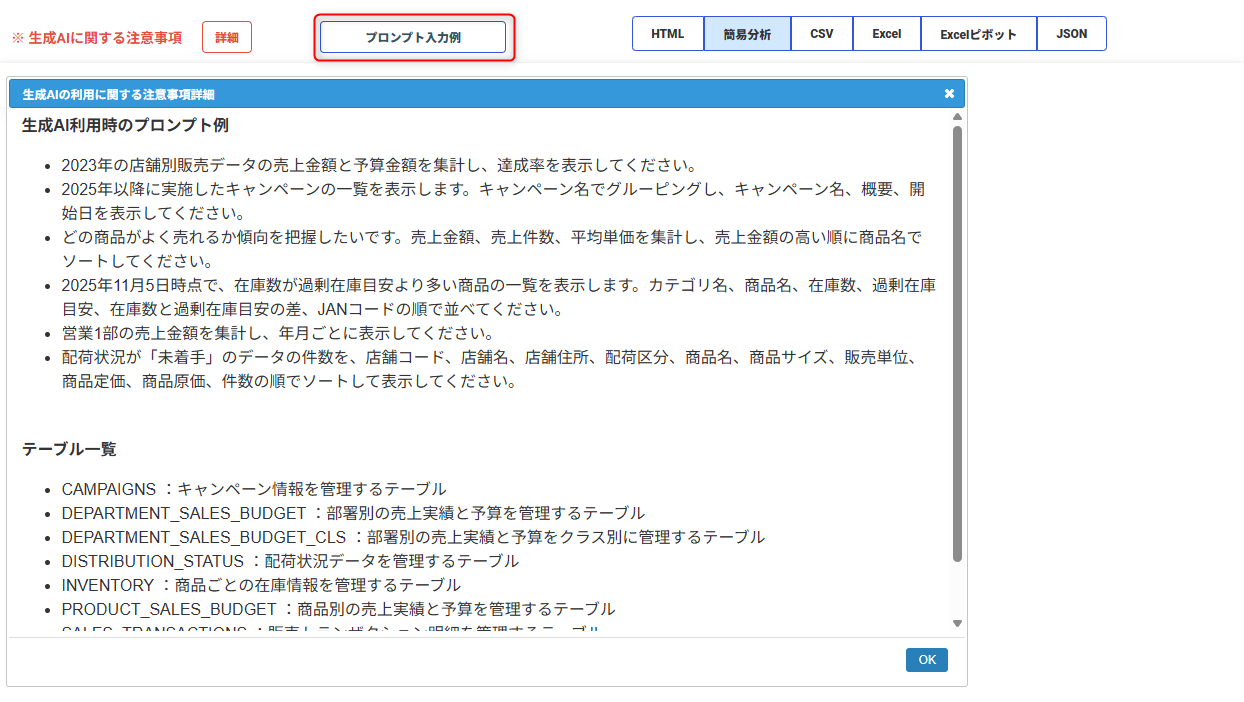Image resolution: width=1244 pixels, height=702 pixels.
Task: Click the red 生成AIに関する注意事項 label
Action: tap(97, 38)
